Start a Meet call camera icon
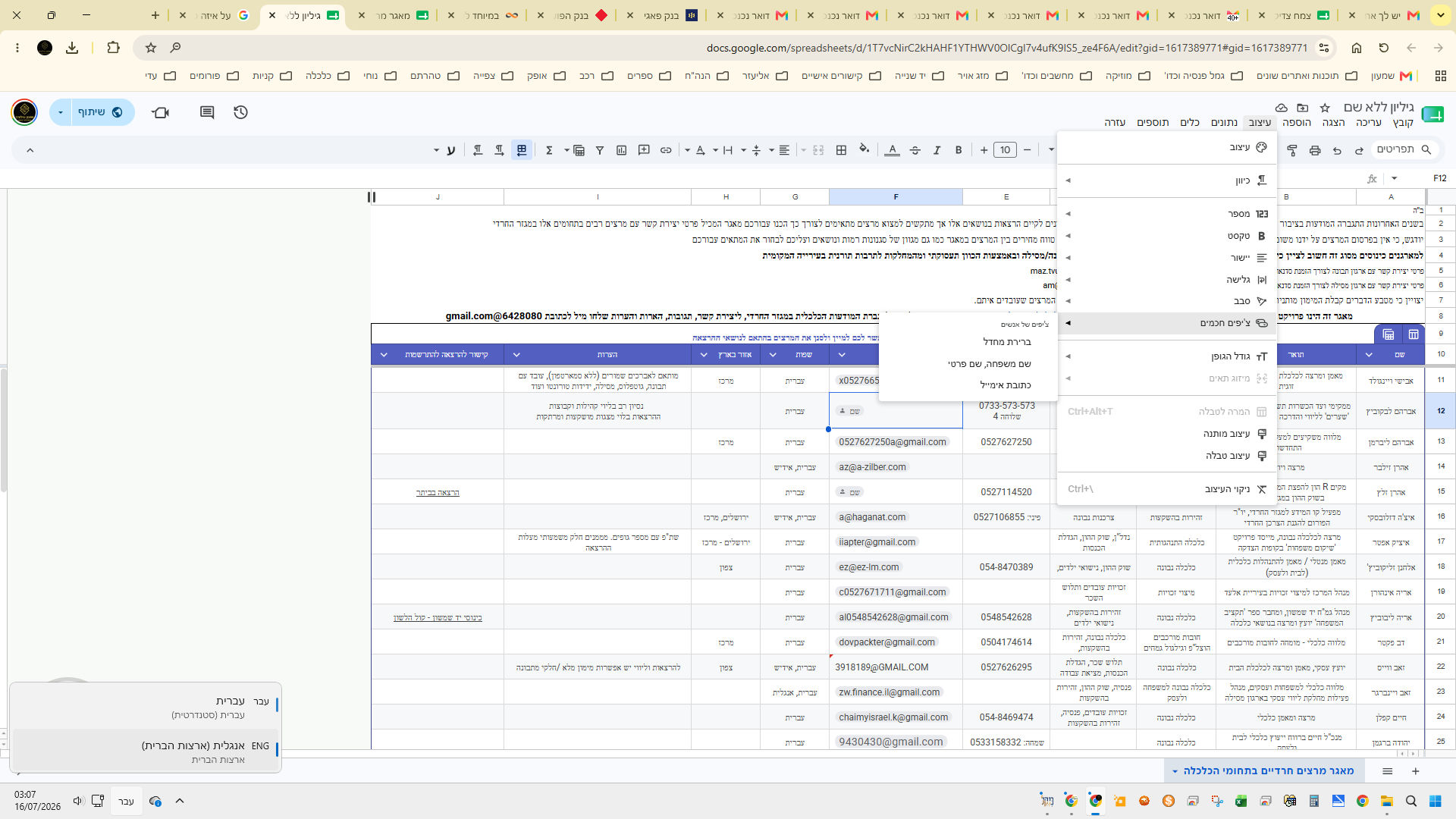This screenshot has width=1456, height=819. point(161,112)
